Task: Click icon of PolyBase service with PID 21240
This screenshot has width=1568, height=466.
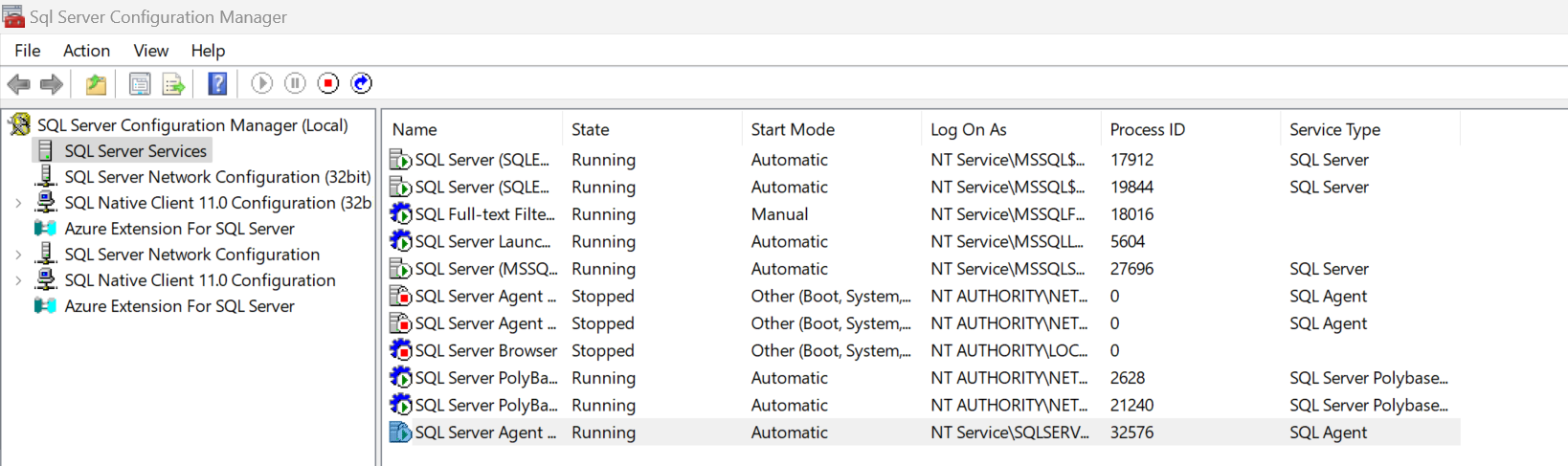Action: [400, 406]
